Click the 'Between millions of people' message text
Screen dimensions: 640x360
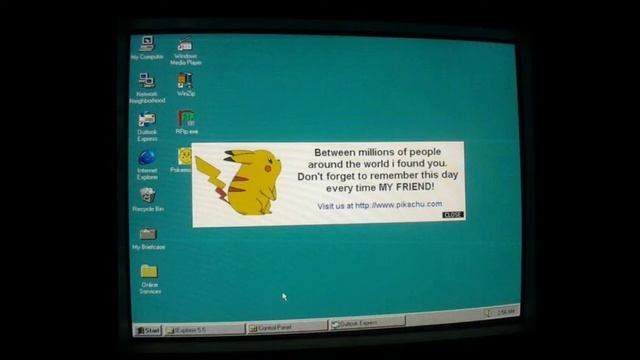tap(378, 170)
